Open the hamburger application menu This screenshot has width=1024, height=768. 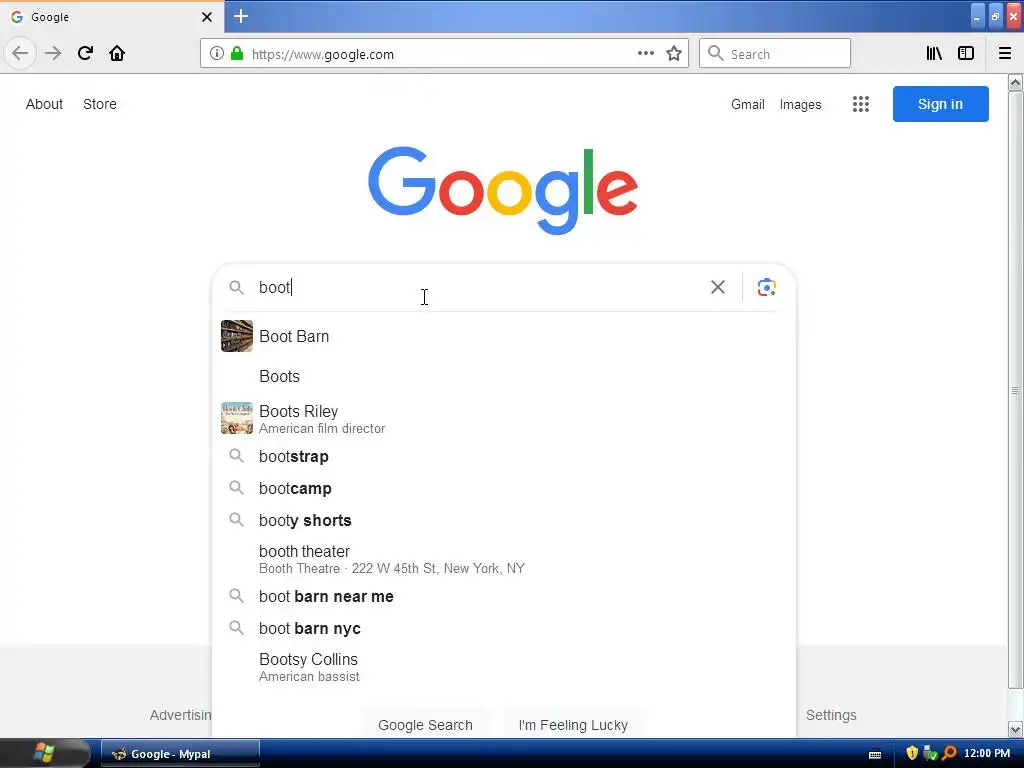click(1004, 54)
